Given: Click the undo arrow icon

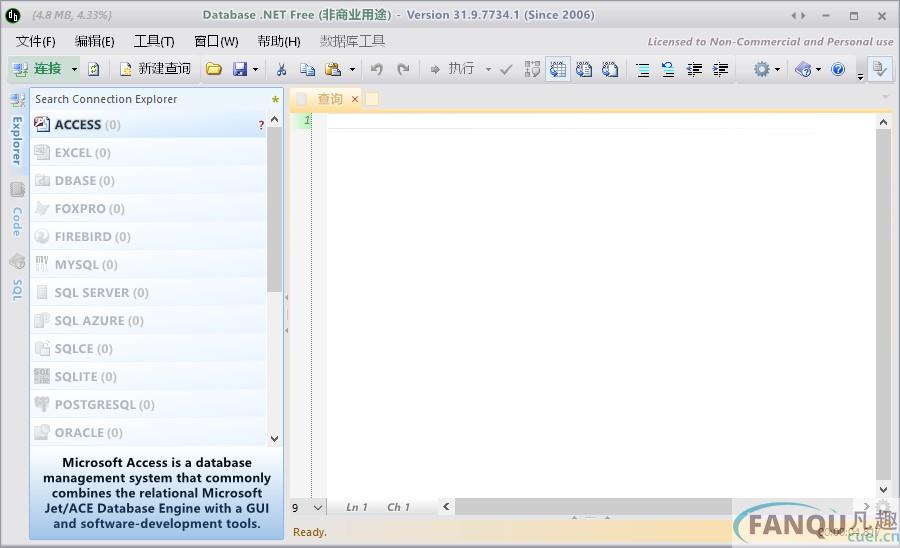Looking at the screenshot, I should point(377,69).
